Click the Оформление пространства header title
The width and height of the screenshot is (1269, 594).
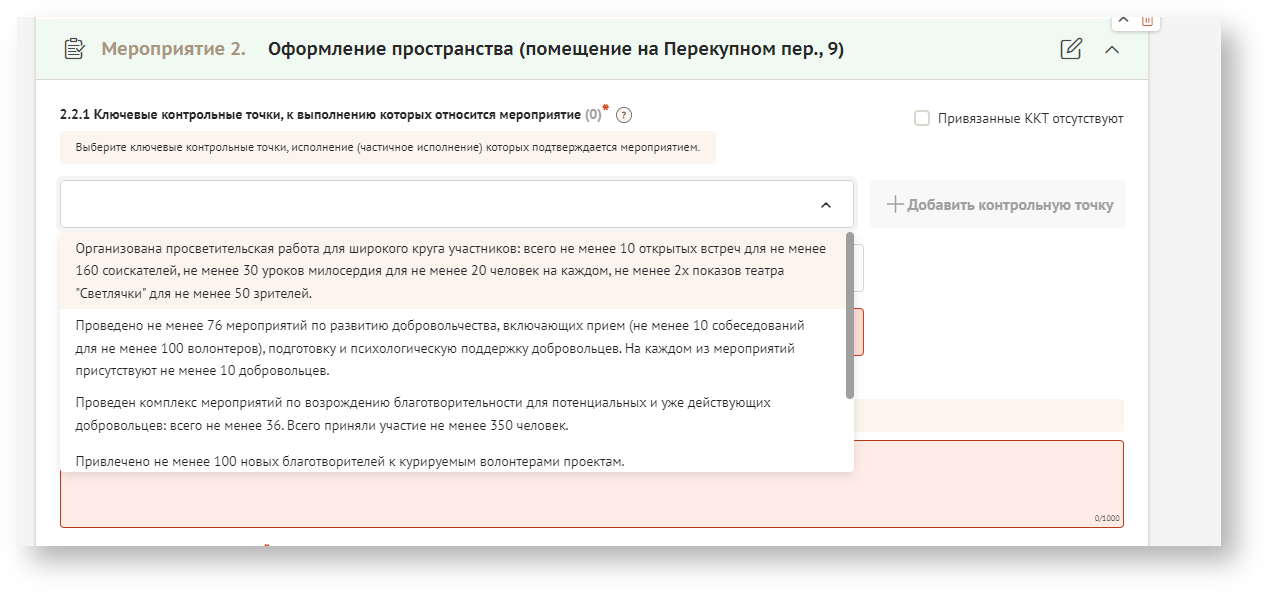[556, 49]
